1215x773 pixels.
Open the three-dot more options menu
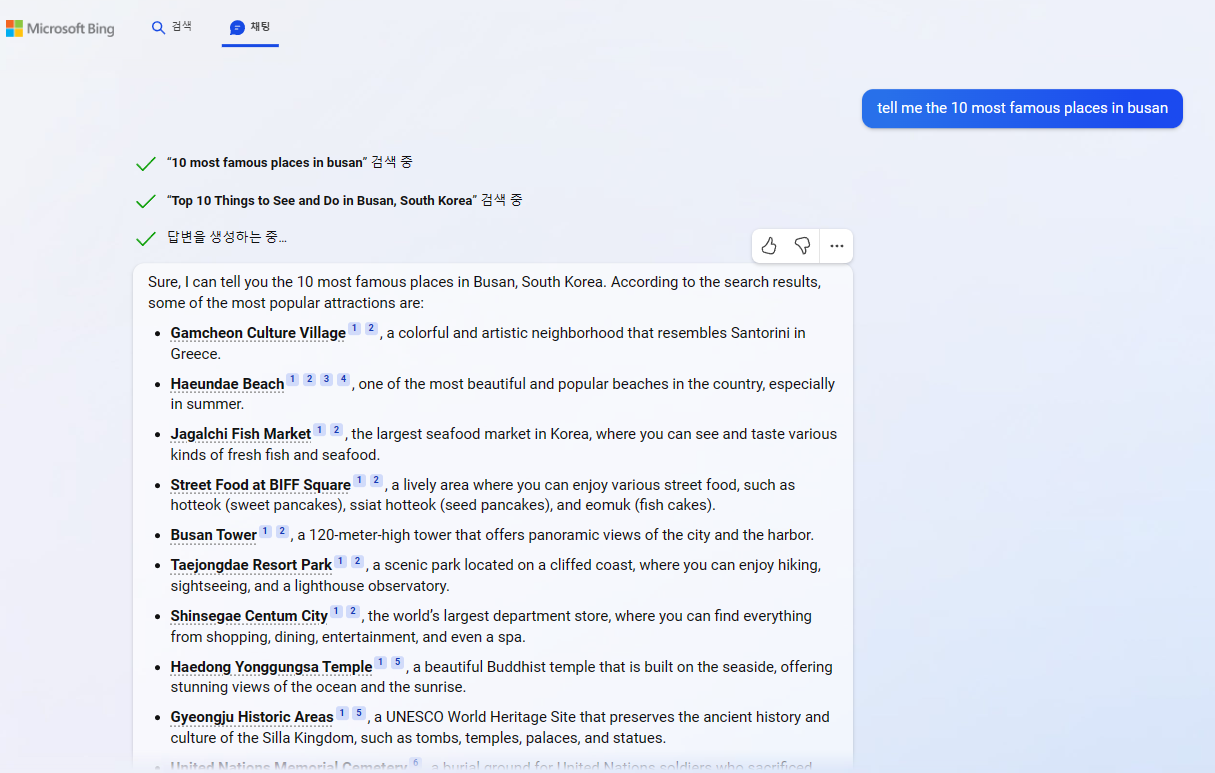point(837,246)
